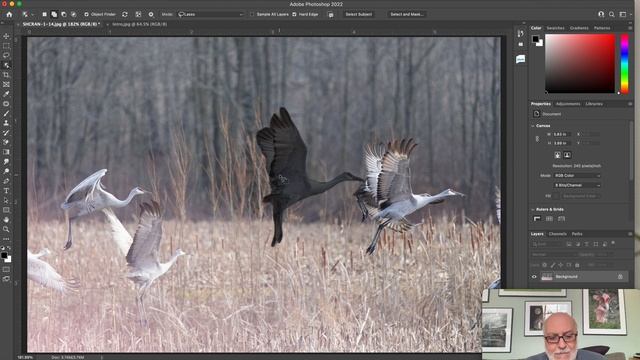Viewport: 640px width, 360px height.
Task: Collapse the Rulers & Grids section
Action: tap(533, 209)
